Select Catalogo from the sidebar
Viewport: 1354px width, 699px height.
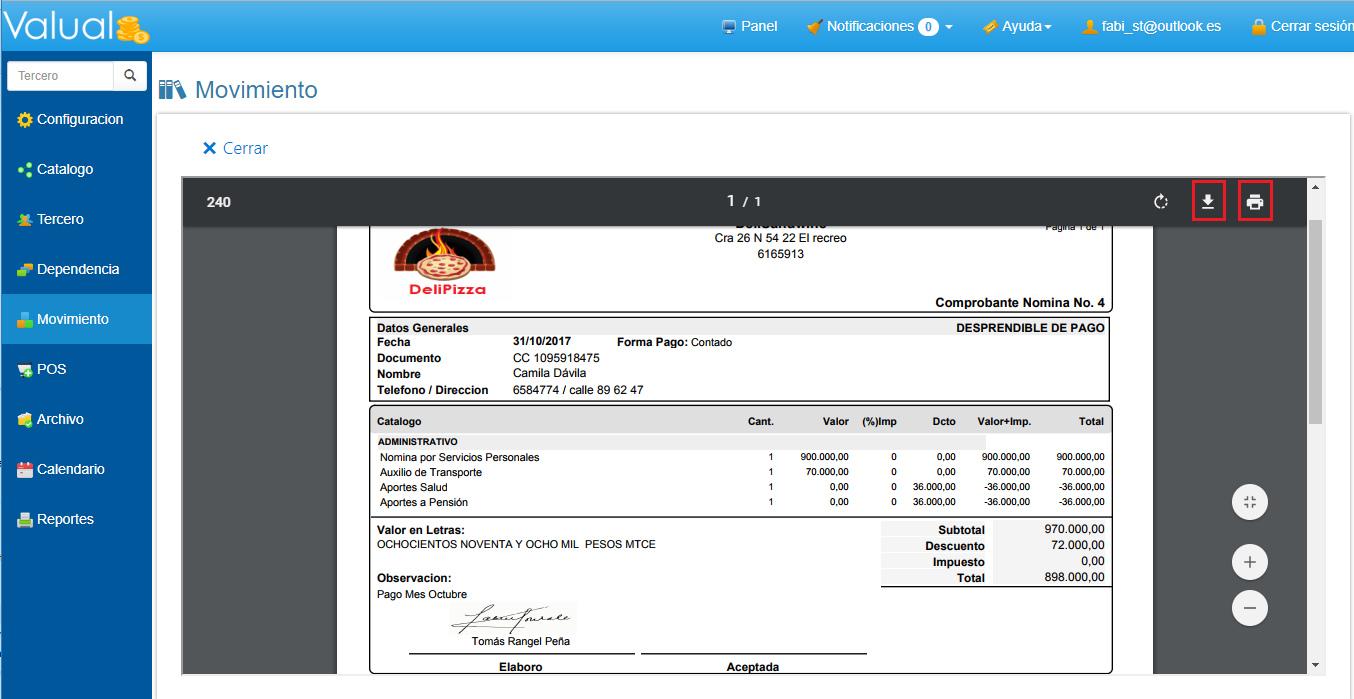tap(64, 170)
